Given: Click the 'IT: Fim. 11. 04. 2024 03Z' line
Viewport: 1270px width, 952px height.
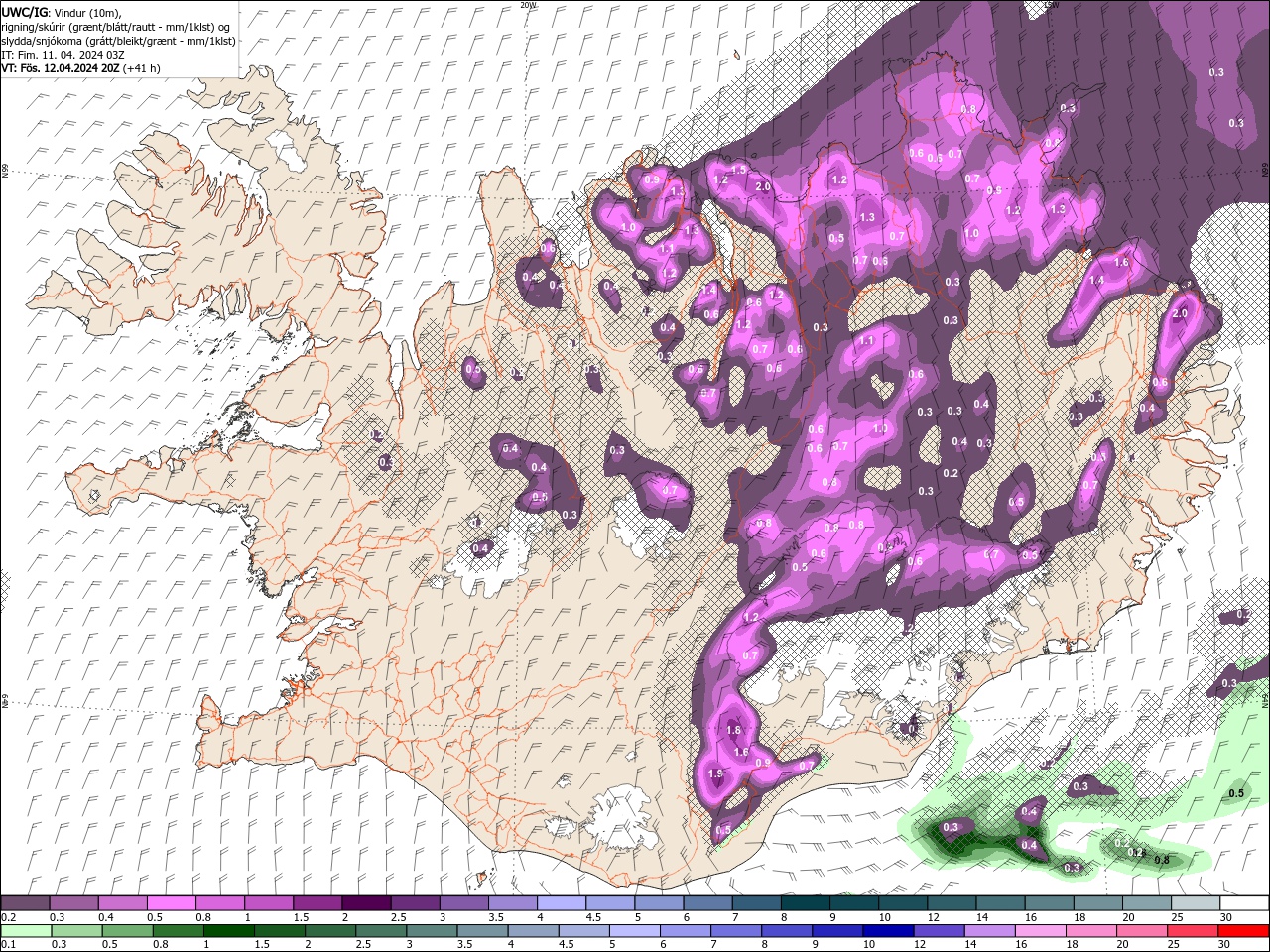Looking at the screenshot, I should tap(63, 54).
